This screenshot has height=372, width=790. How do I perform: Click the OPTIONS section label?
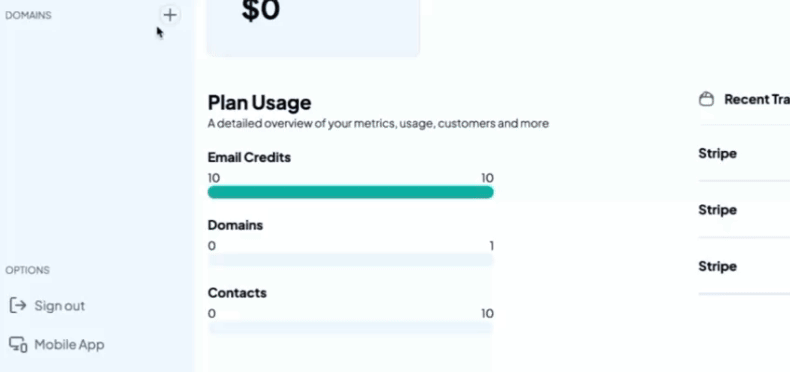[x=28, y=270]
